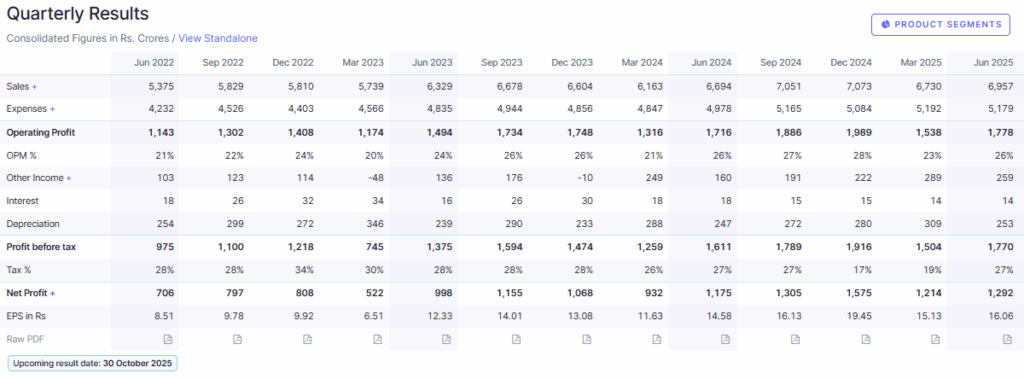Click Depreciation value 346
This screenshot has height=379, width=1024.
click(376, 224)
